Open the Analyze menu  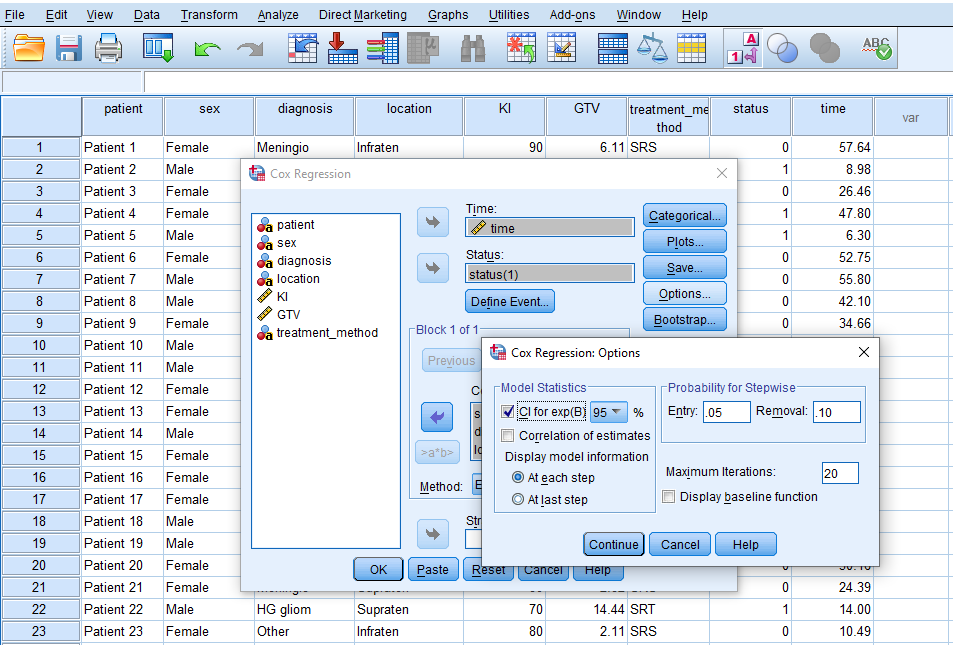tap(278, 15)
